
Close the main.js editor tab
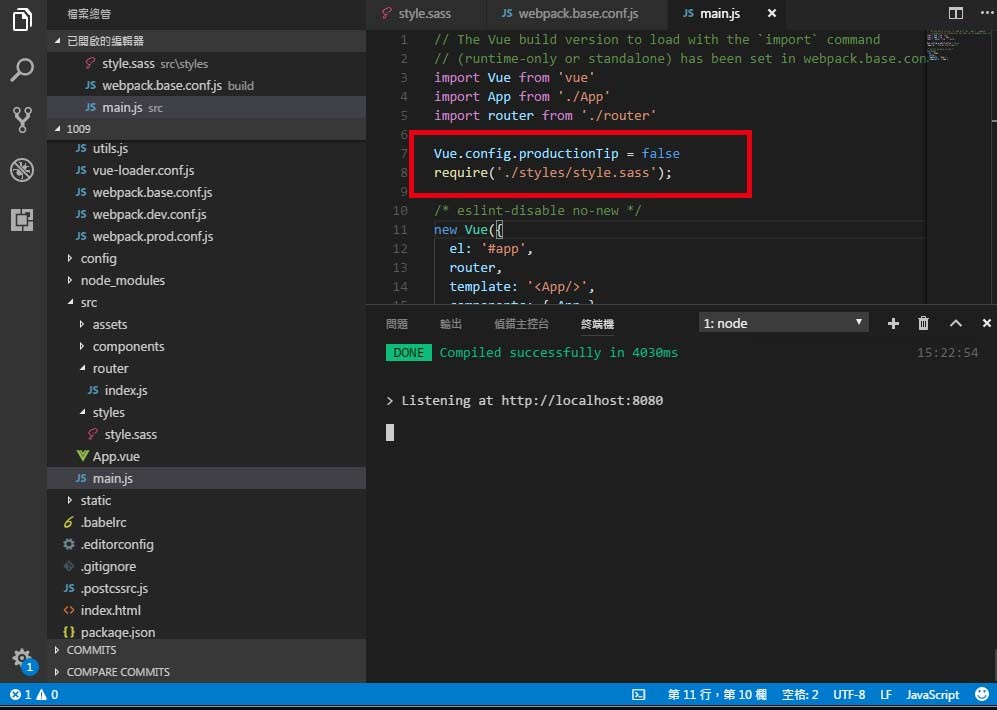pyautogui.click(x=772, y=13)
